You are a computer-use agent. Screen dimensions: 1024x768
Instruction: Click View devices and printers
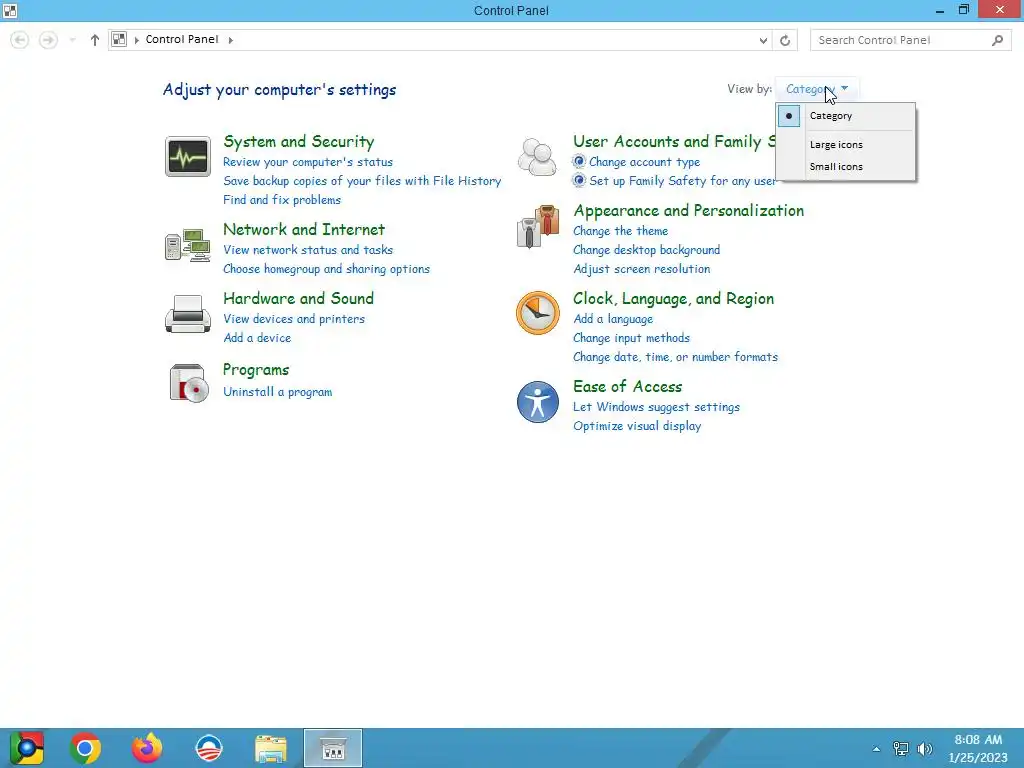pos(294,319)
